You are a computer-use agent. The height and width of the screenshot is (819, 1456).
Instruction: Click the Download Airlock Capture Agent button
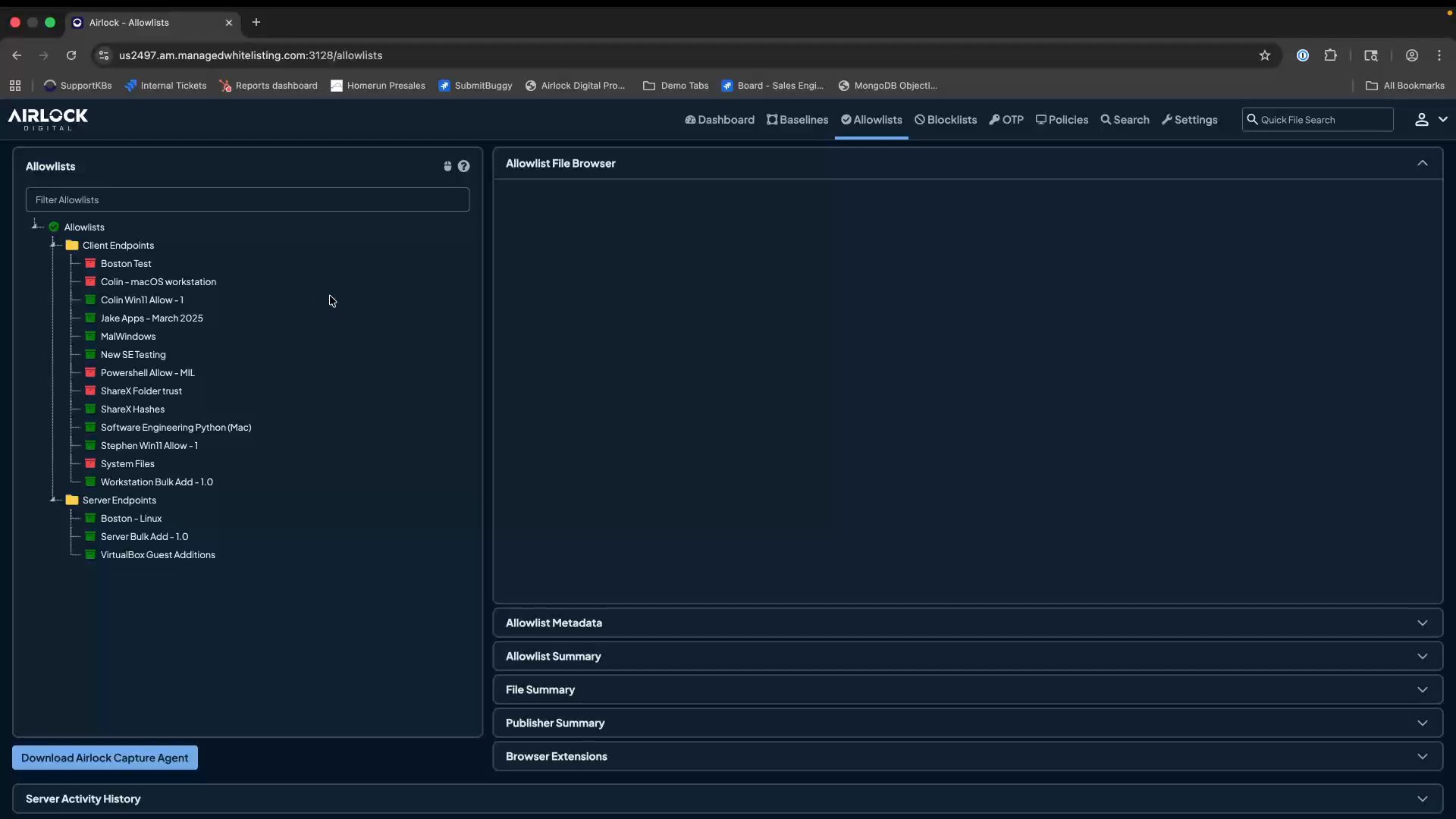click(105, 757)
